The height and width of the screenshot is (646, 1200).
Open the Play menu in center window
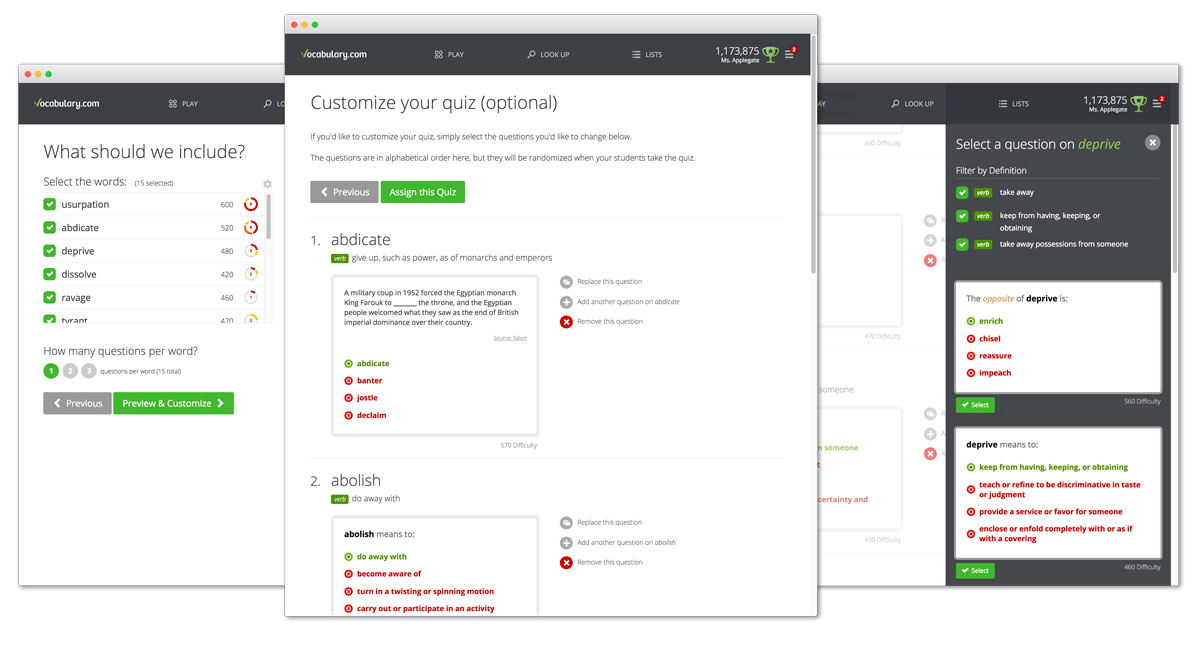coord(449,55)
